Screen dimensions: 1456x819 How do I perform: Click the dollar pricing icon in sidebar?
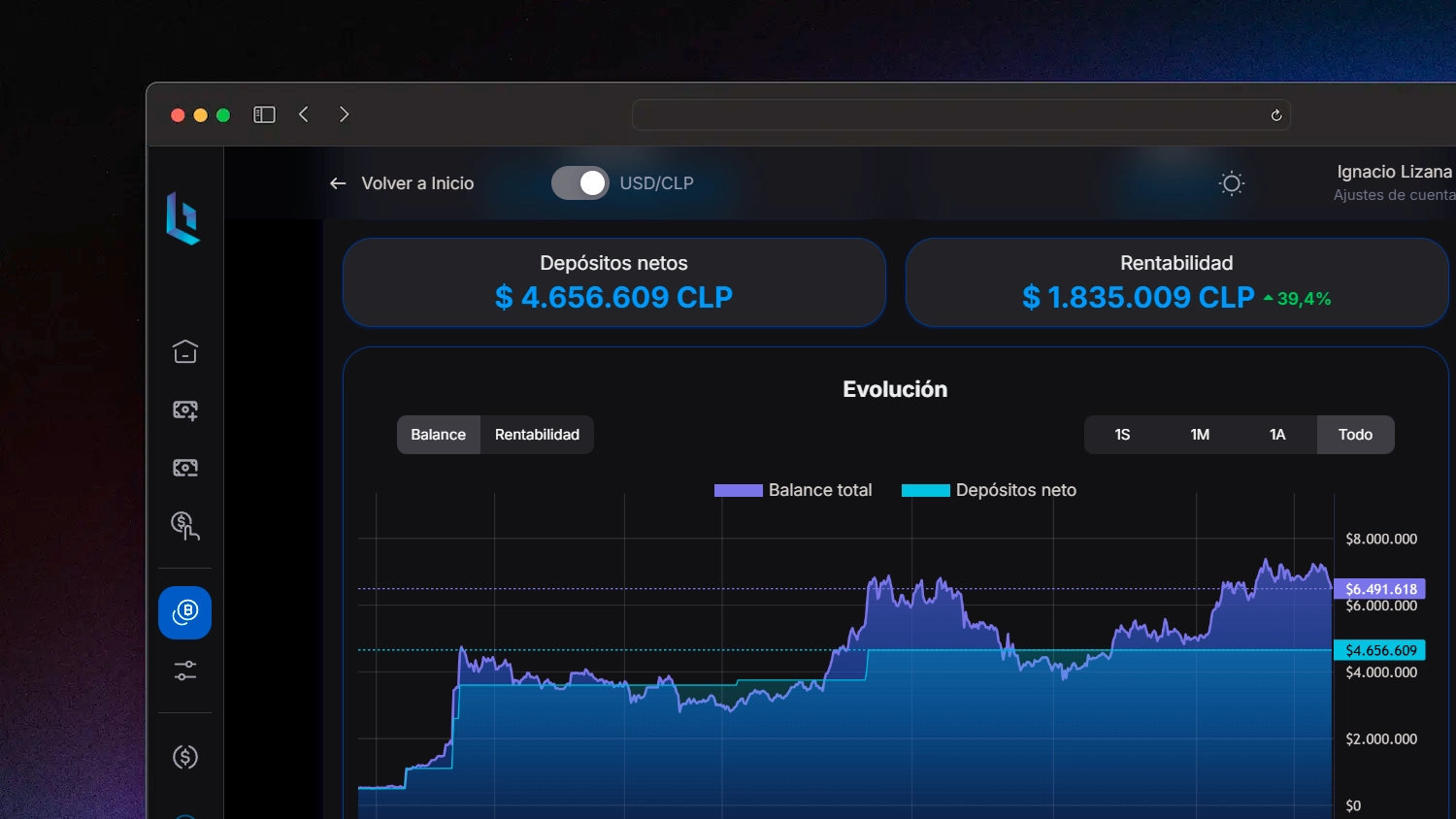184,757
